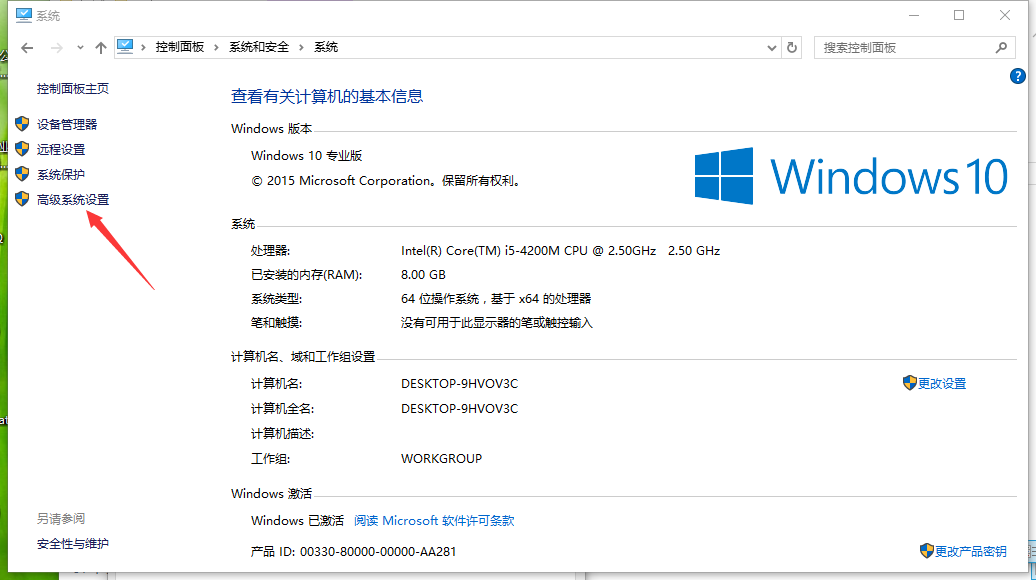The image size is (1036, 580).
Task: Close the 系统 window
Action: point(1004,15)
